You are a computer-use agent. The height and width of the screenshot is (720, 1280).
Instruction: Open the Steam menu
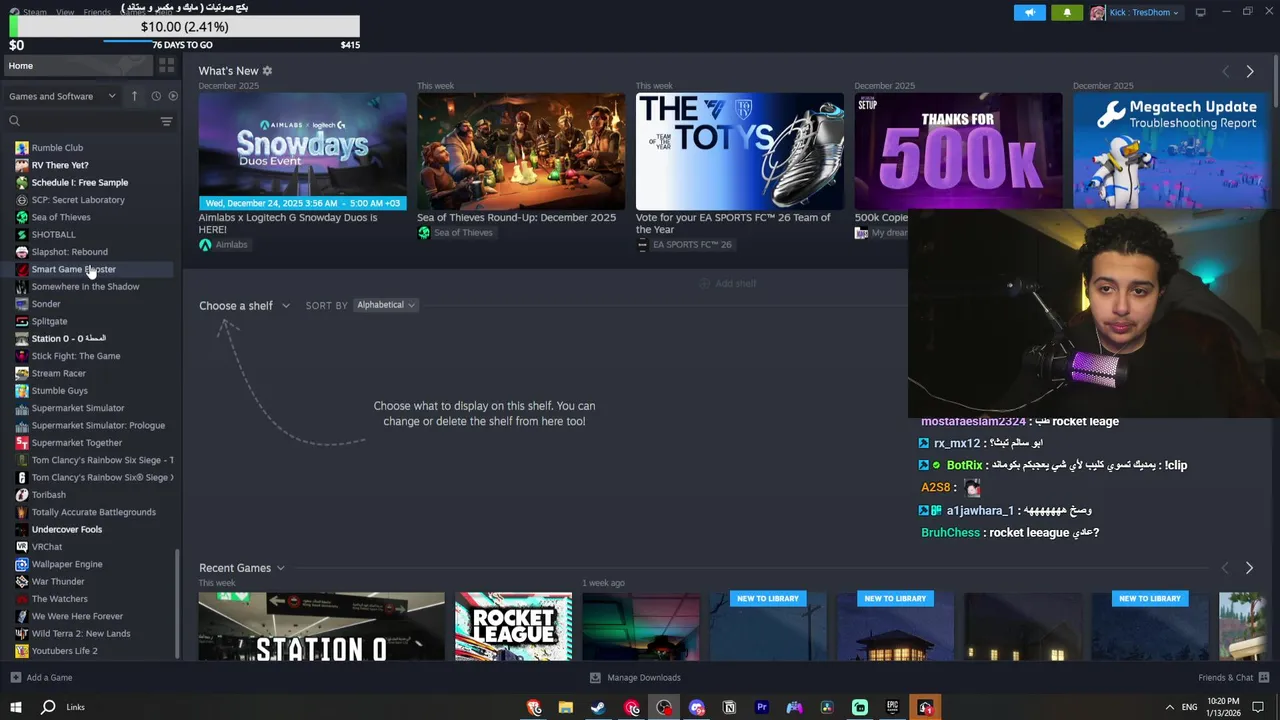pyautogui.click(x=34, y=12)
